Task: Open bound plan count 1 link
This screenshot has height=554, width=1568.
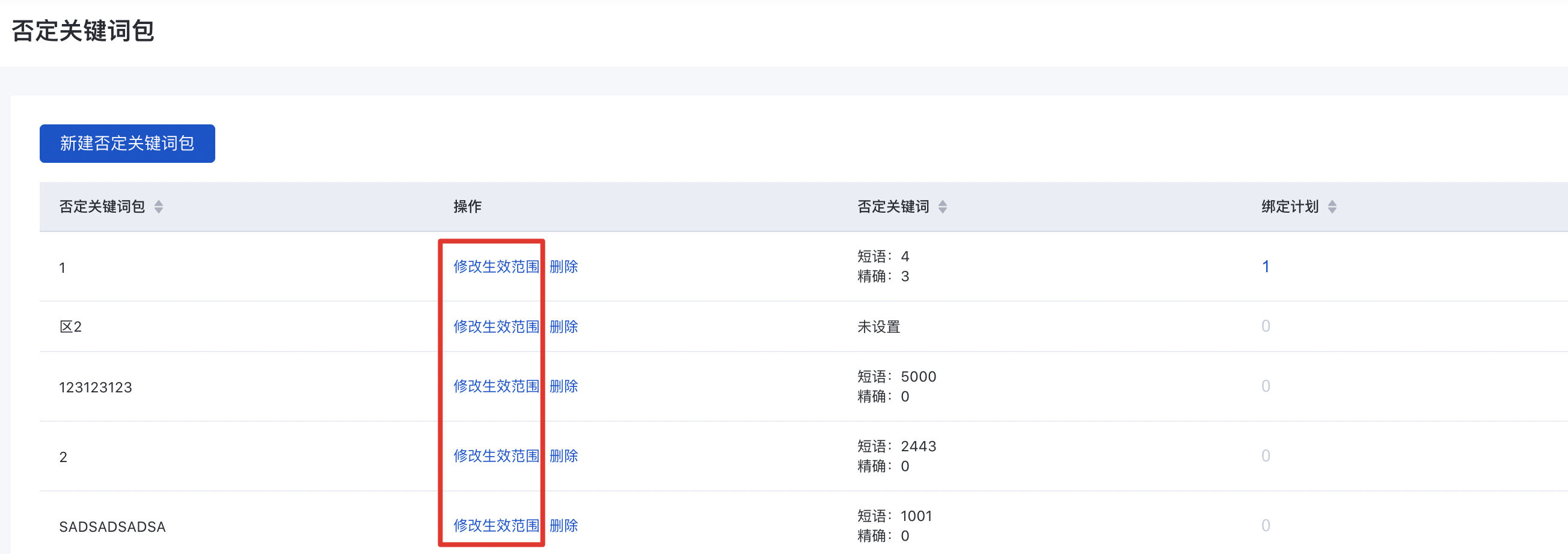Action: click(1266, 266)
